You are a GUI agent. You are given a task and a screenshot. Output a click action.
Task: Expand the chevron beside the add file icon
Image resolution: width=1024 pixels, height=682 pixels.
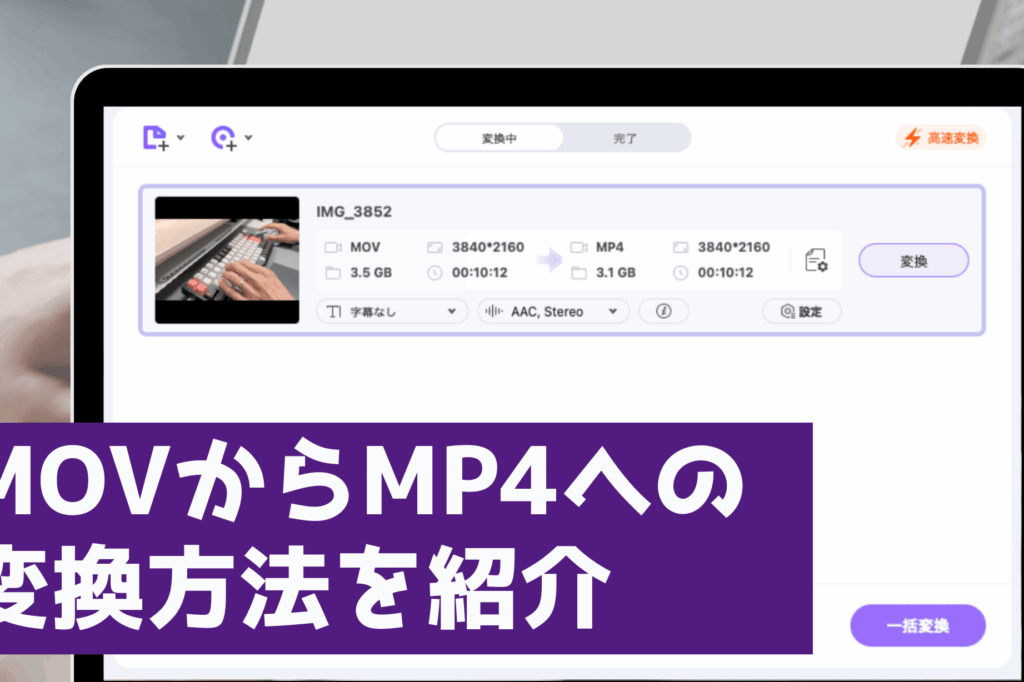(180, 138)
